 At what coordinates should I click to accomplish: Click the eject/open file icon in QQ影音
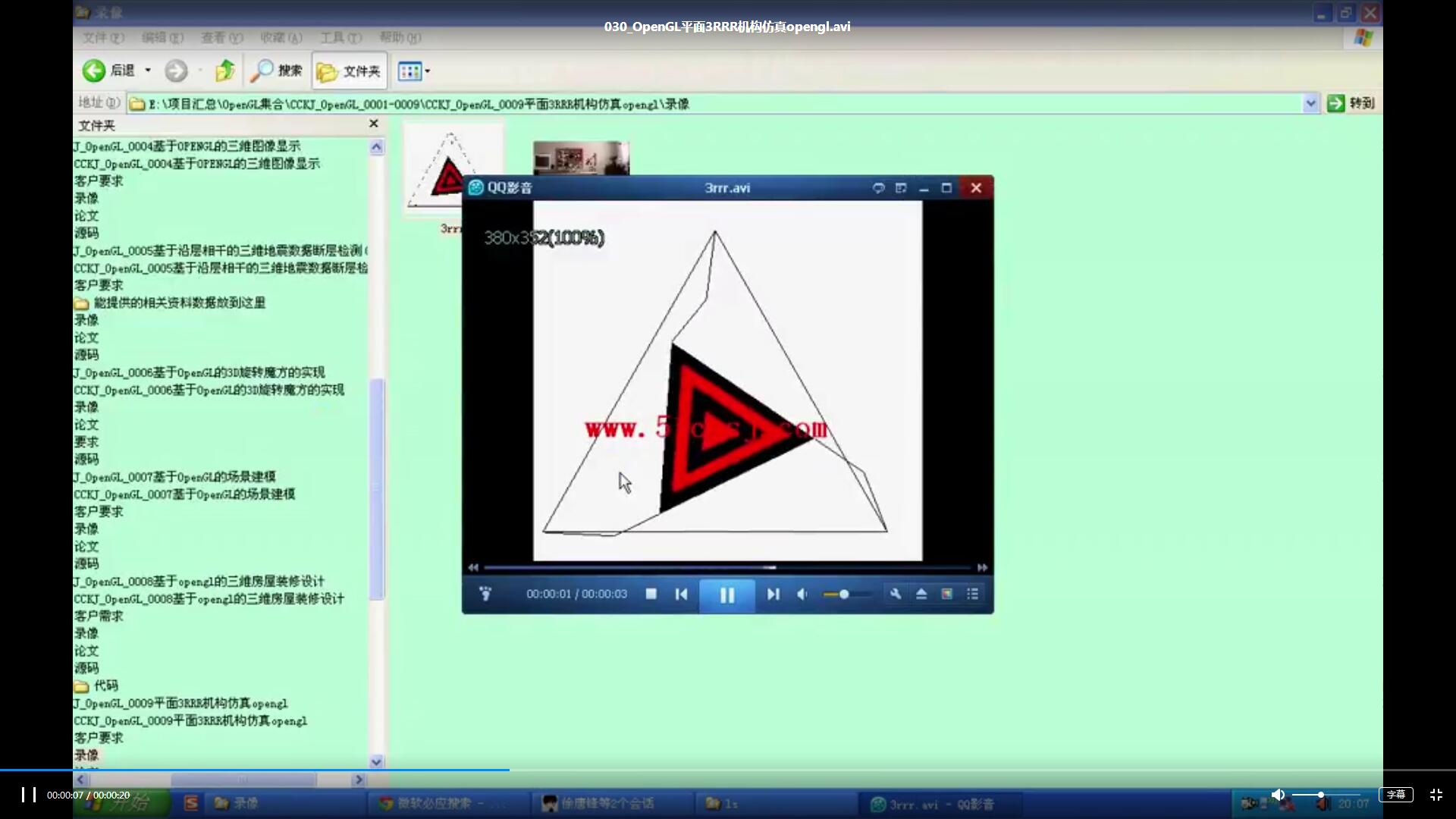[x=921, y=594]
